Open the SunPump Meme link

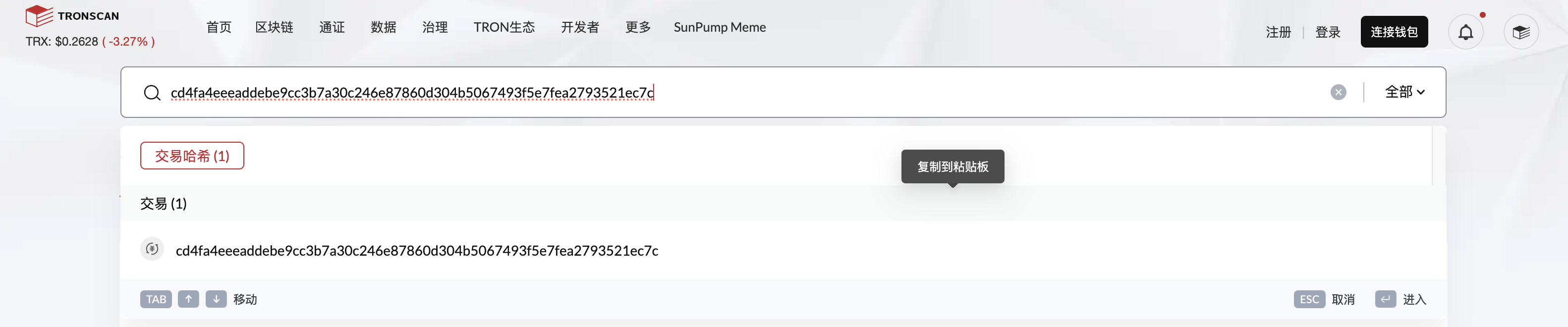coord(720,27)
